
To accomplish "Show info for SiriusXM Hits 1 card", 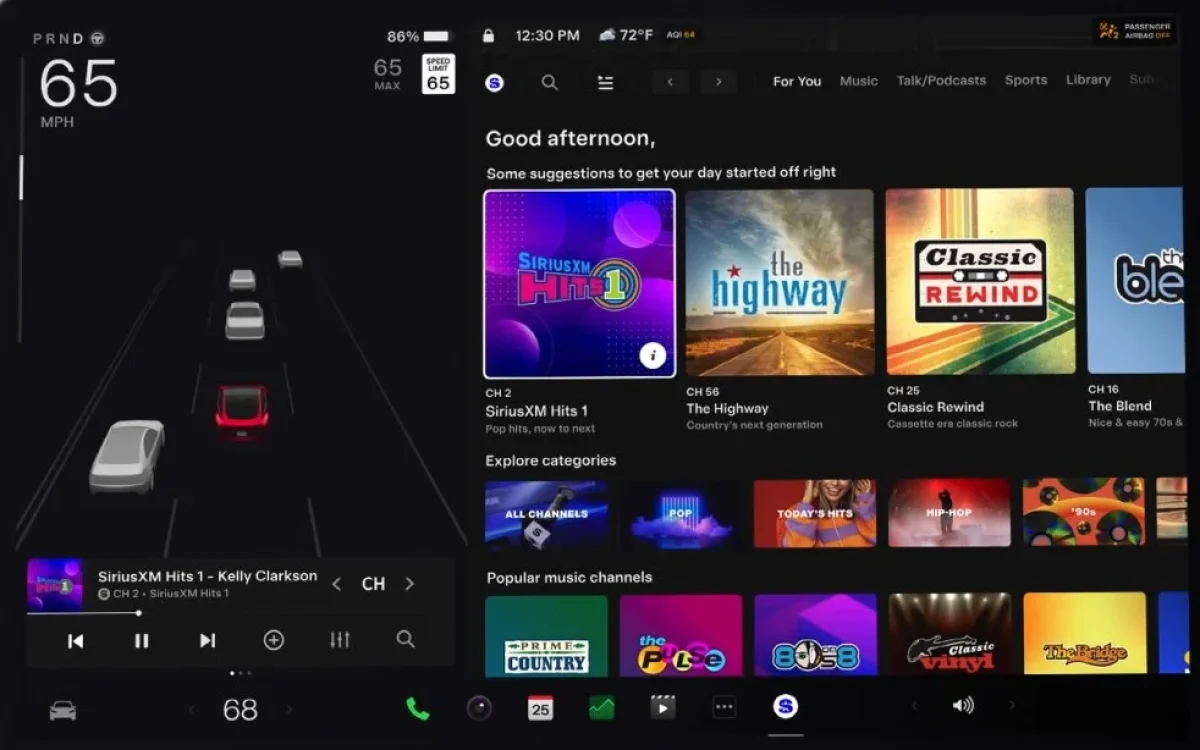I will click(653, 355).
